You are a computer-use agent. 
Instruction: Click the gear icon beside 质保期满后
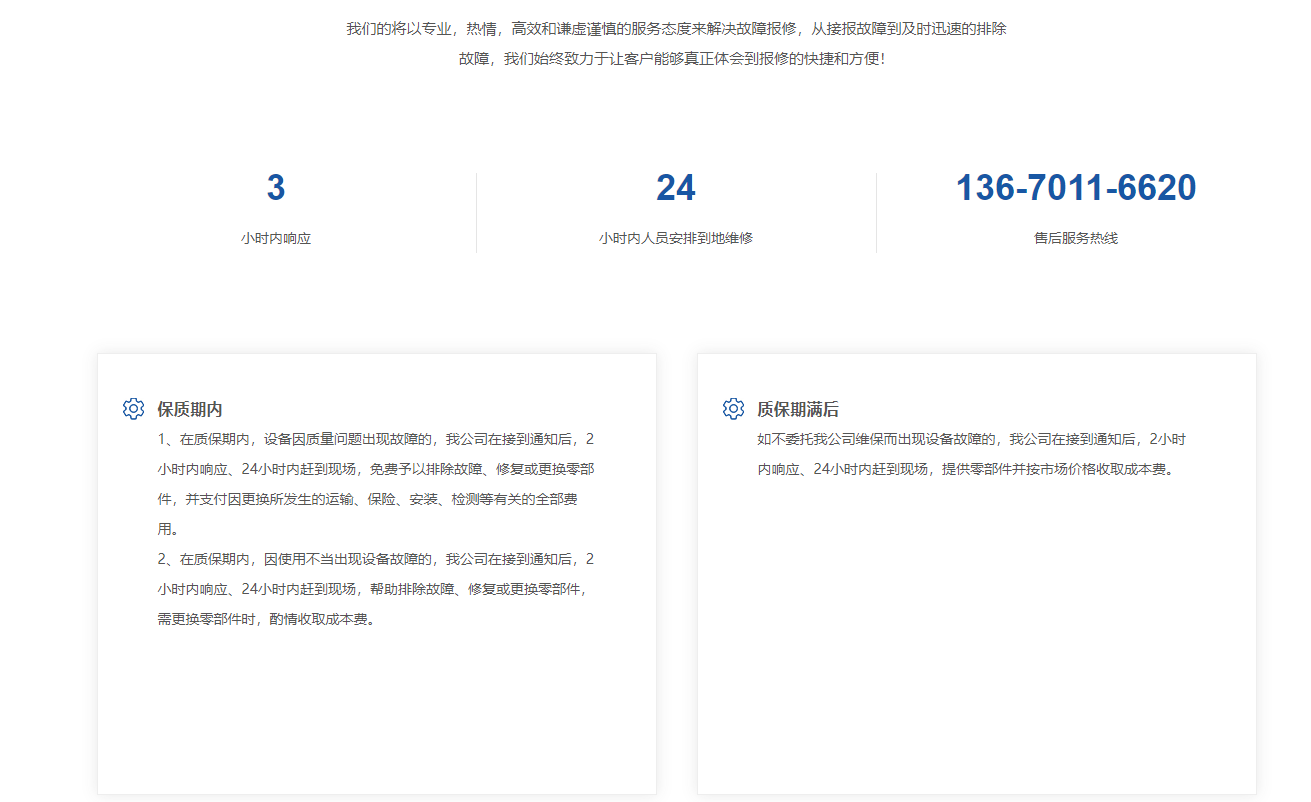733,408
